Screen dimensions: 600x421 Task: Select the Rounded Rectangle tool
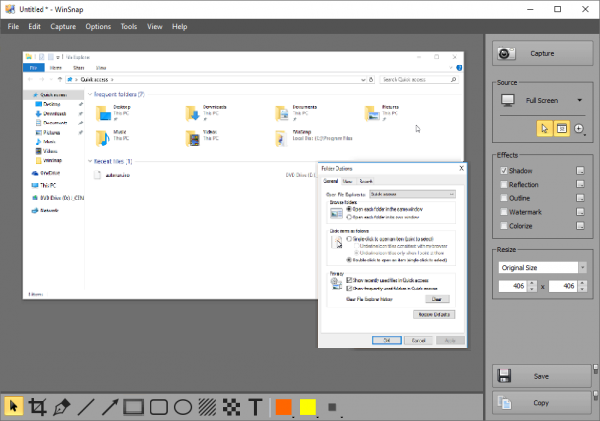158,407
